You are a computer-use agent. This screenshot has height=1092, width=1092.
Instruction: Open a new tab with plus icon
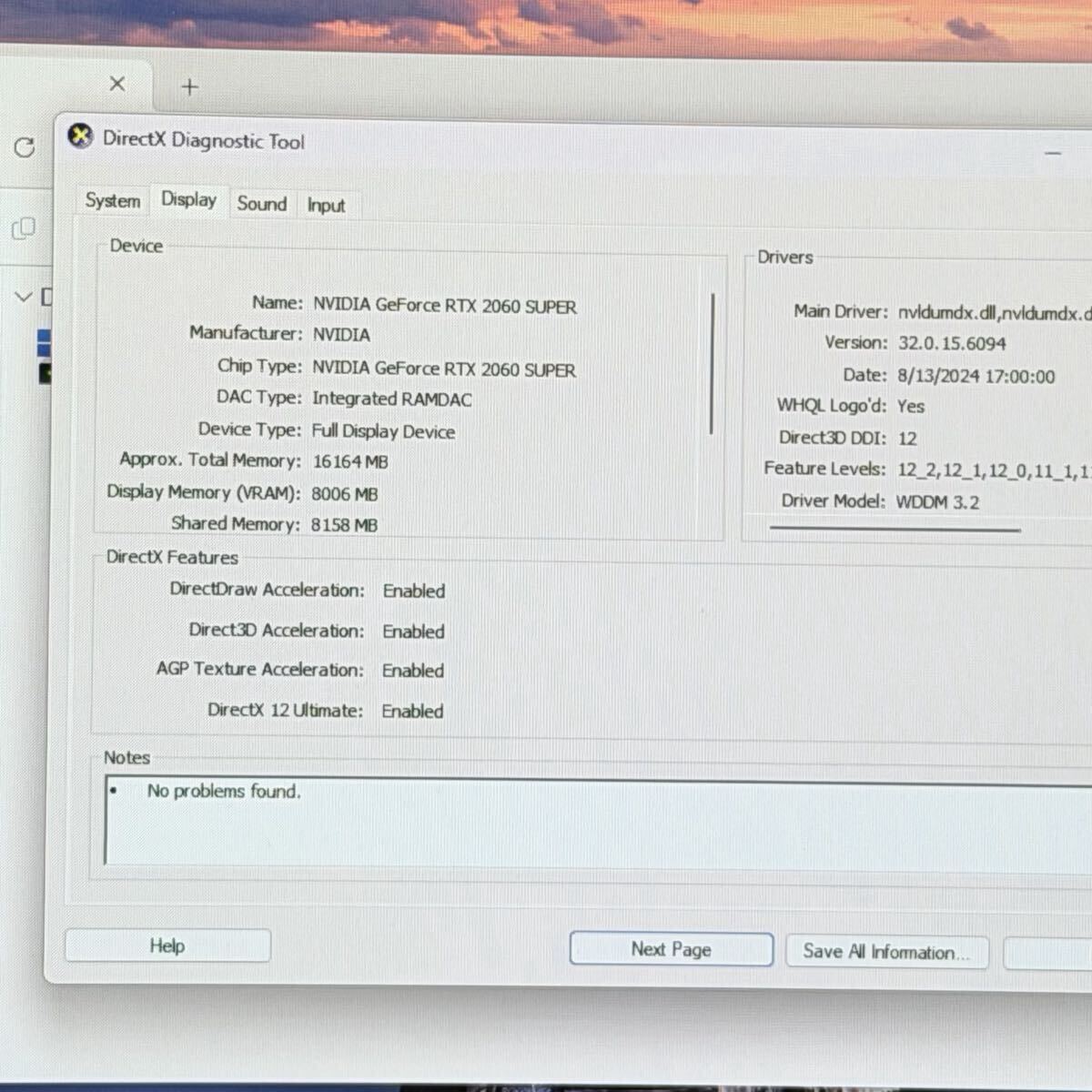pyautogui.click(x=189, y=87)
